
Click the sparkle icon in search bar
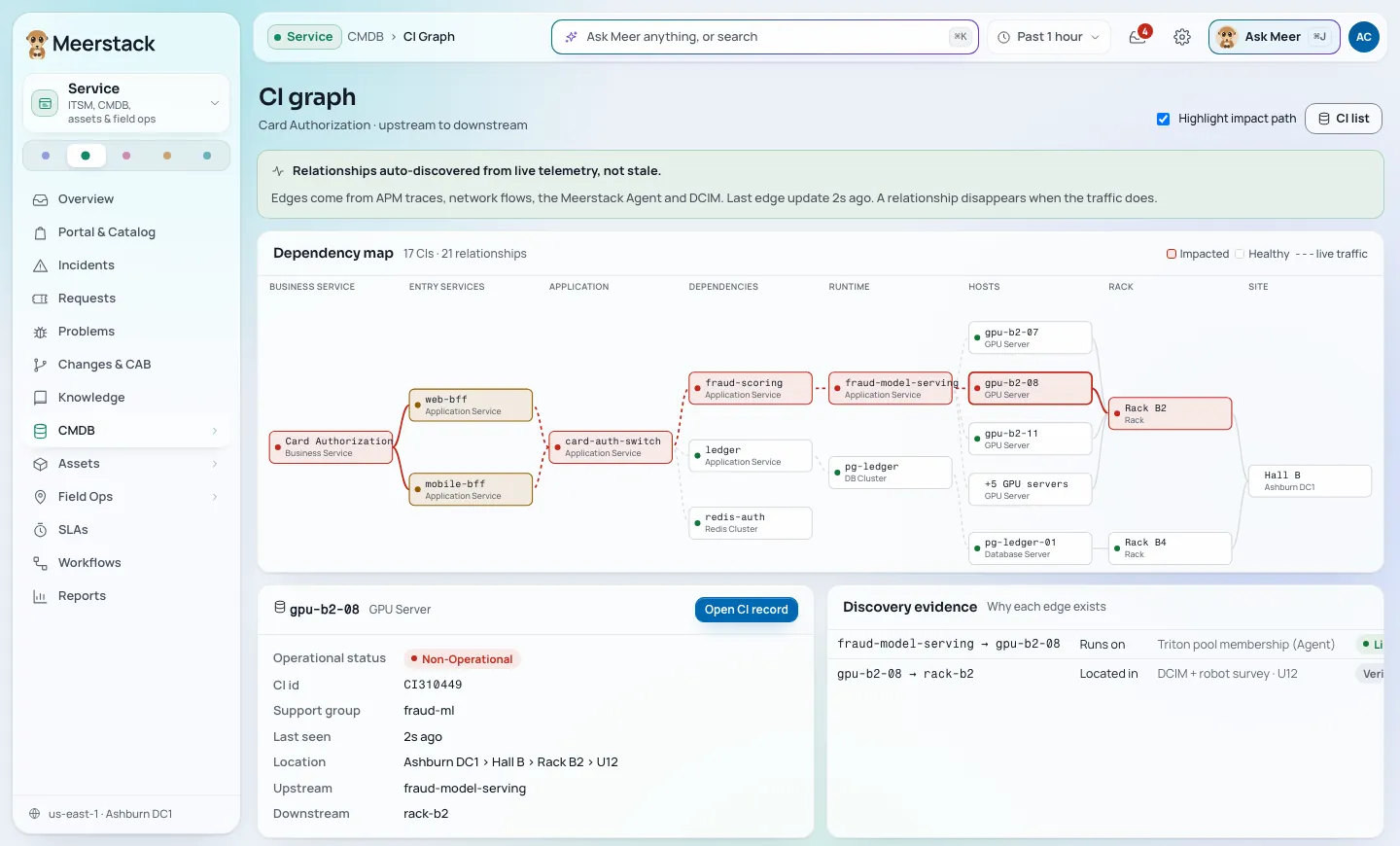coord(572,37)
